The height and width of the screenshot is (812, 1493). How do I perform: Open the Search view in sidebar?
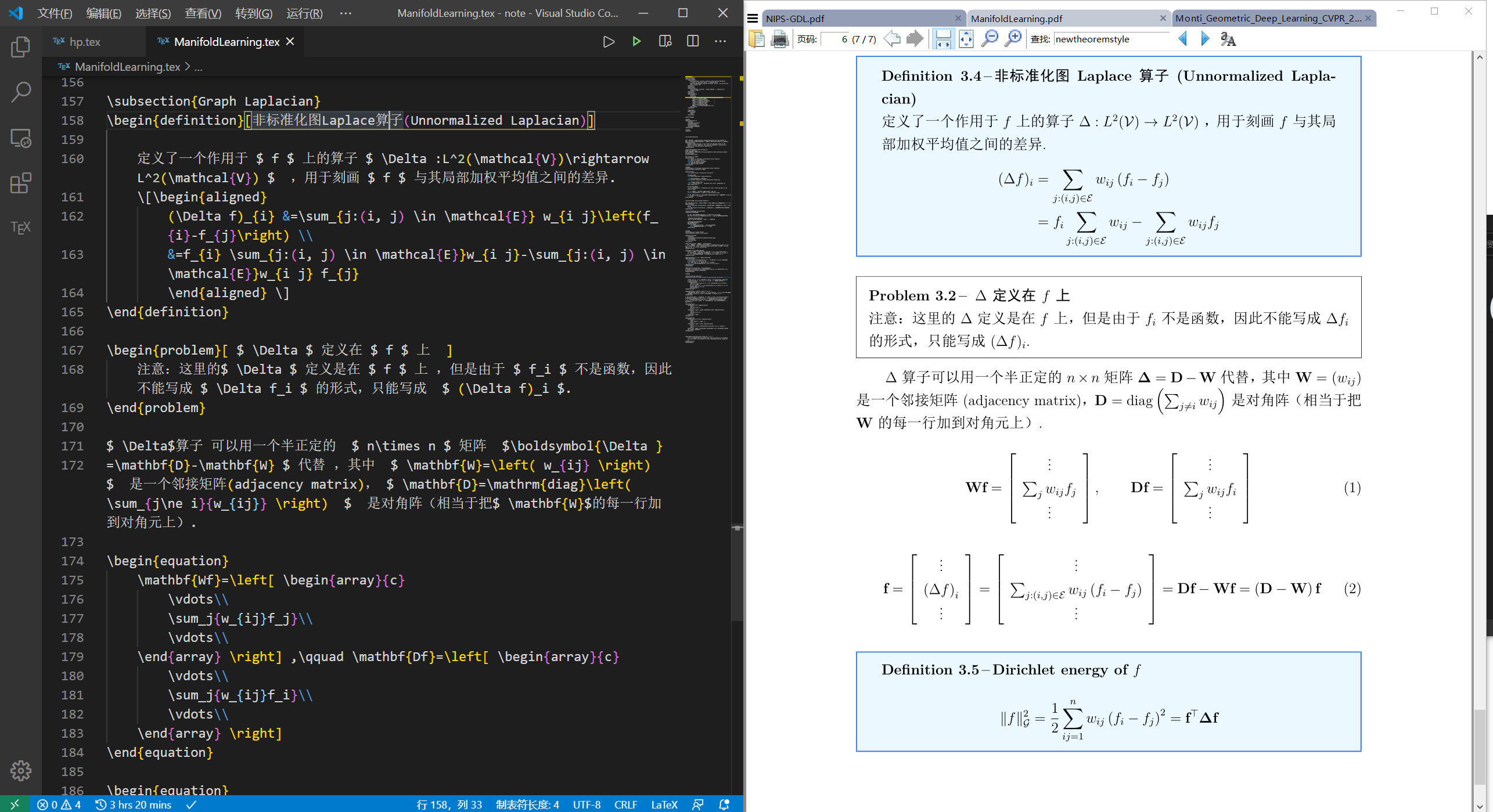[20, 92]
